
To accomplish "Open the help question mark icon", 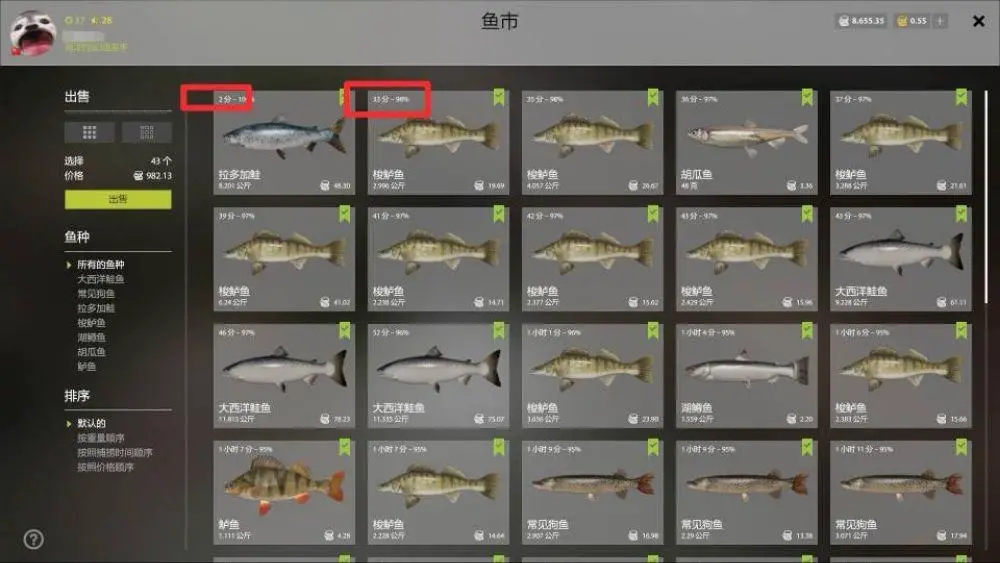I will 34,539.
